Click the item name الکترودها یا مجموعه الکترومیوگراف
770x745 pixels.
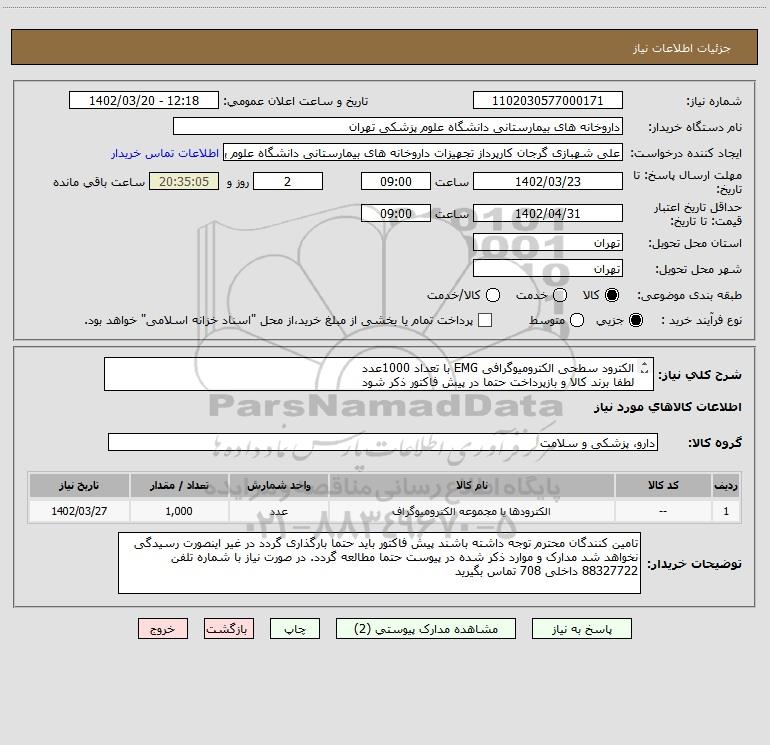tap(471, 512)
